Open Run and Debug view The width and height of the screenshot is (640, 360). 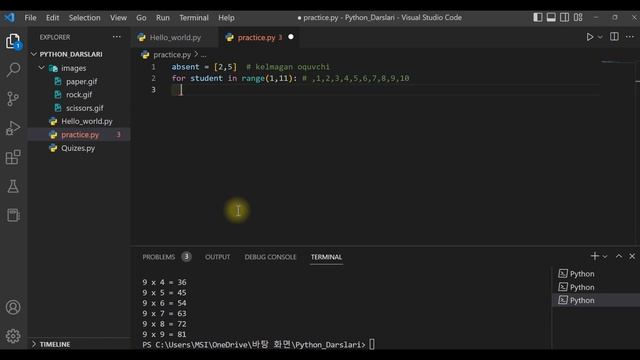(13, 128)
